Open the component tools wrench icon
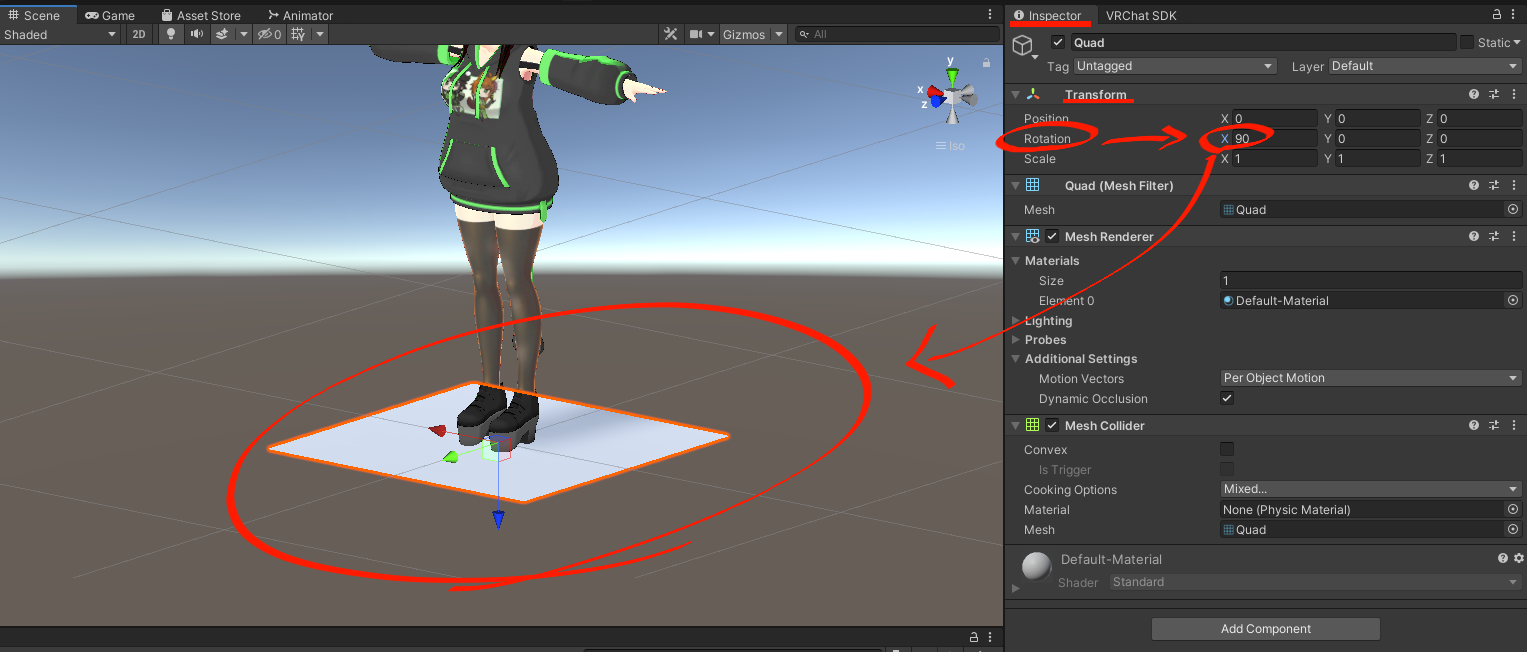Viewport: 1527px width, 652px height. click(x=670, y=34)
